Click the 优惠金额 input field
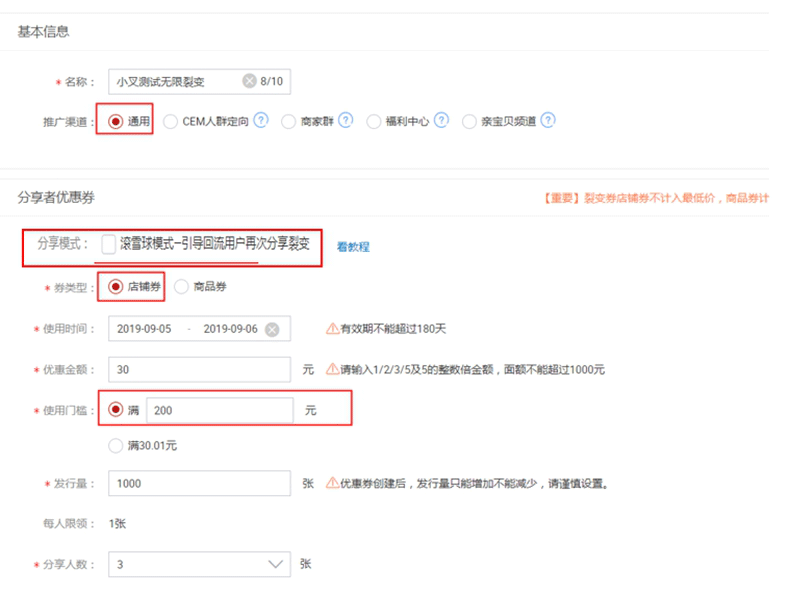 point(199,369)
